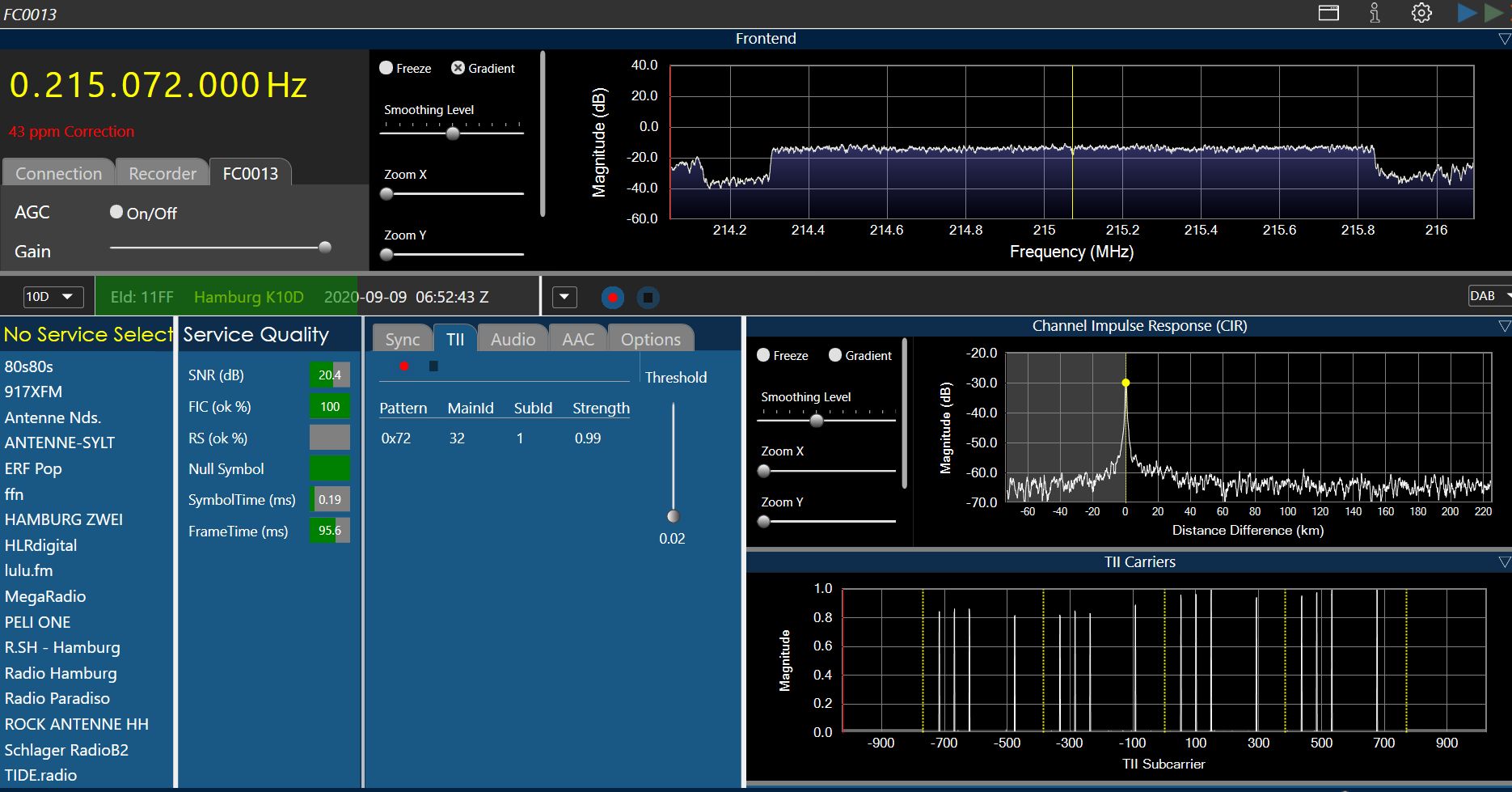Image resolution: width=1512 pixels, height=792 pixels.
Task: Enable Freeze in the Frontend spectrum panel
Action: pos(386,68)
